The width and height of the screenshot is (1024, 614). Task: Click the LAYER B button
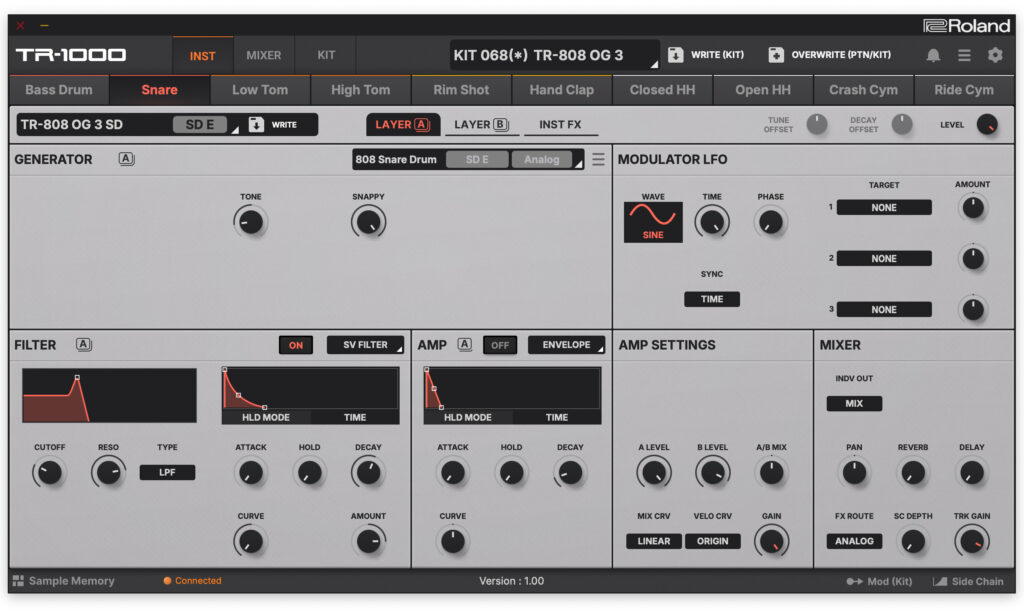[481, 125]
